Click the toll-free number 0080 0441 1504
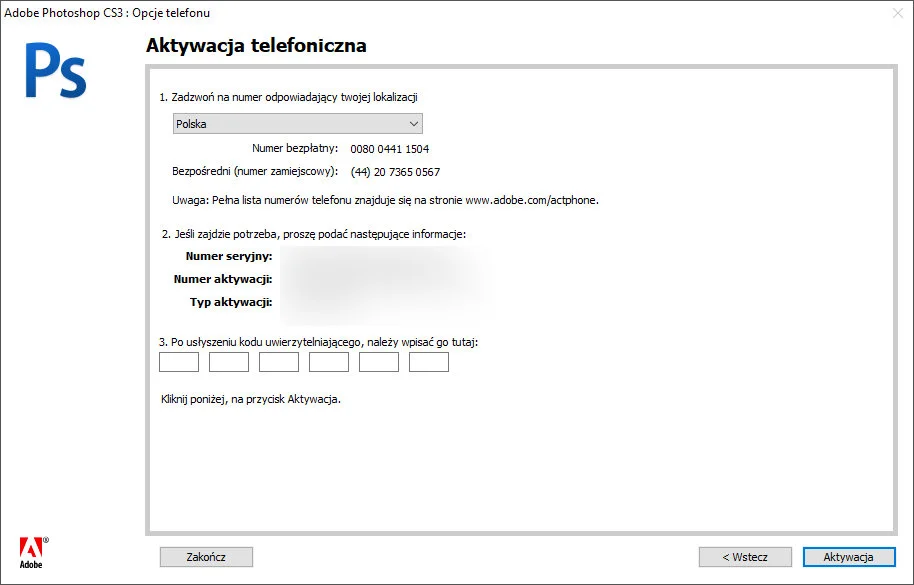914x585 pixels. [390, 149]
